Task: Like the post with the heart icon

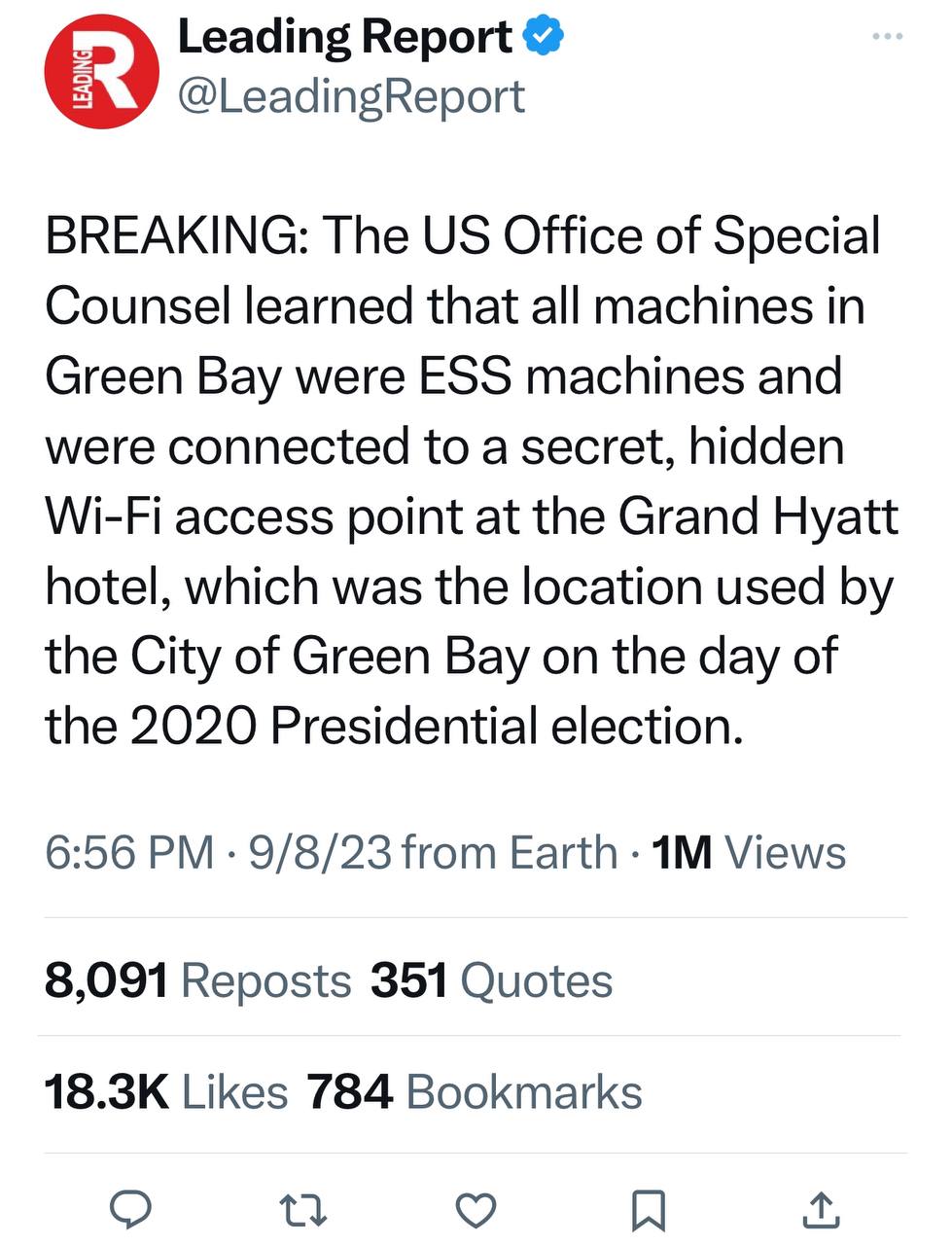Action: (476, 1209)
